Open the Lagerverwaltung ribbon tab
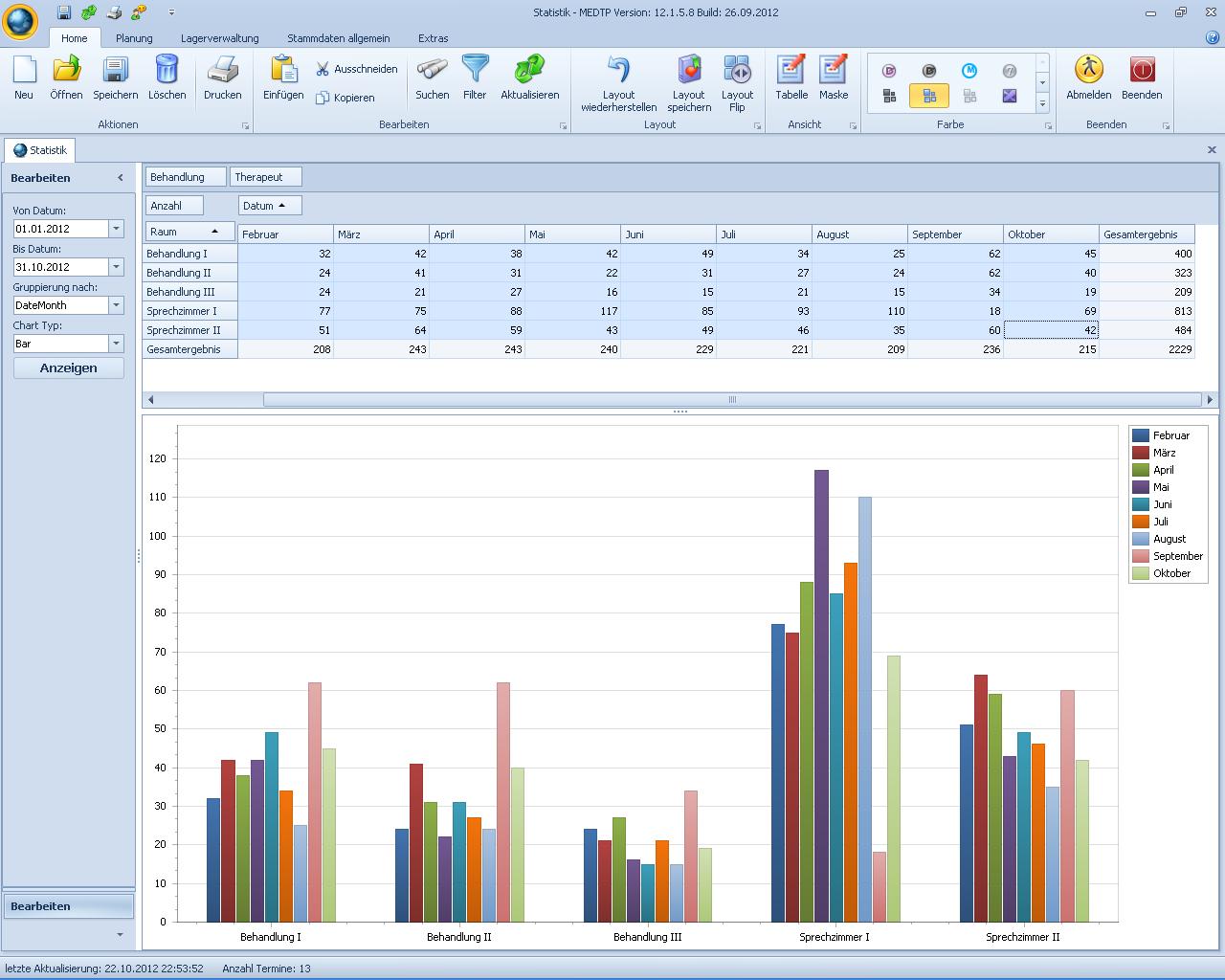The width and height of the screenshot is (1225, 980). 219,38
